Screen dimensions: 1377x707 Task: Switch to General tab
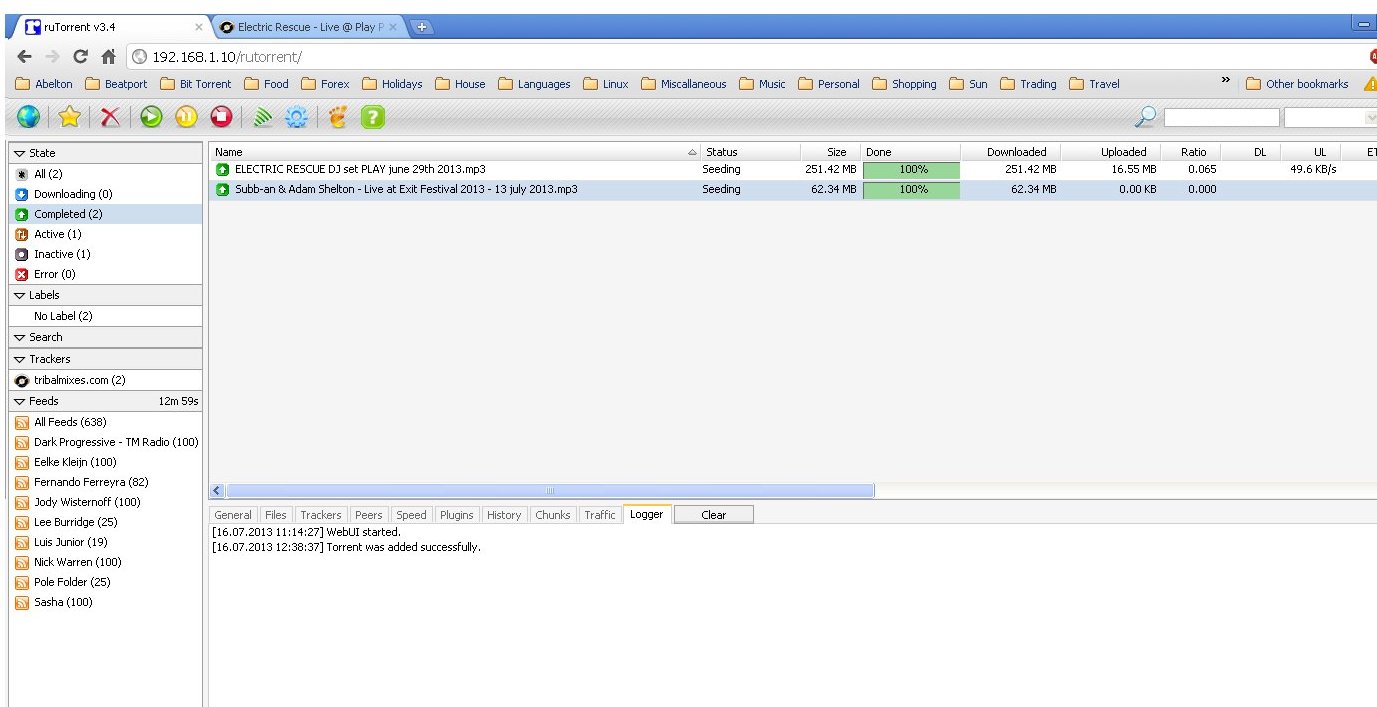click(233, 515)
